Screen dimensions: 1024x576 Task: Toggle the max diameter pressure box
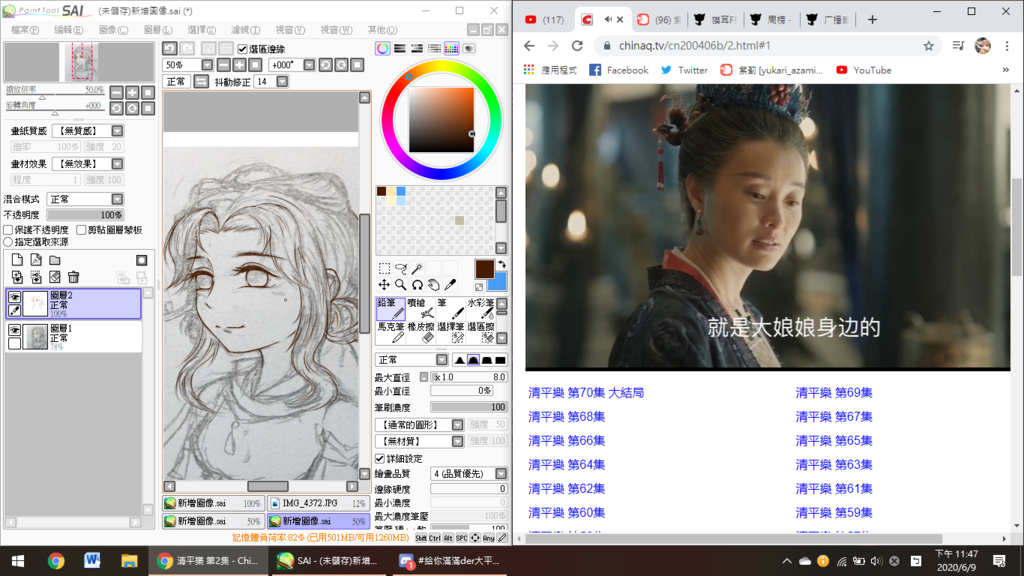424,377
